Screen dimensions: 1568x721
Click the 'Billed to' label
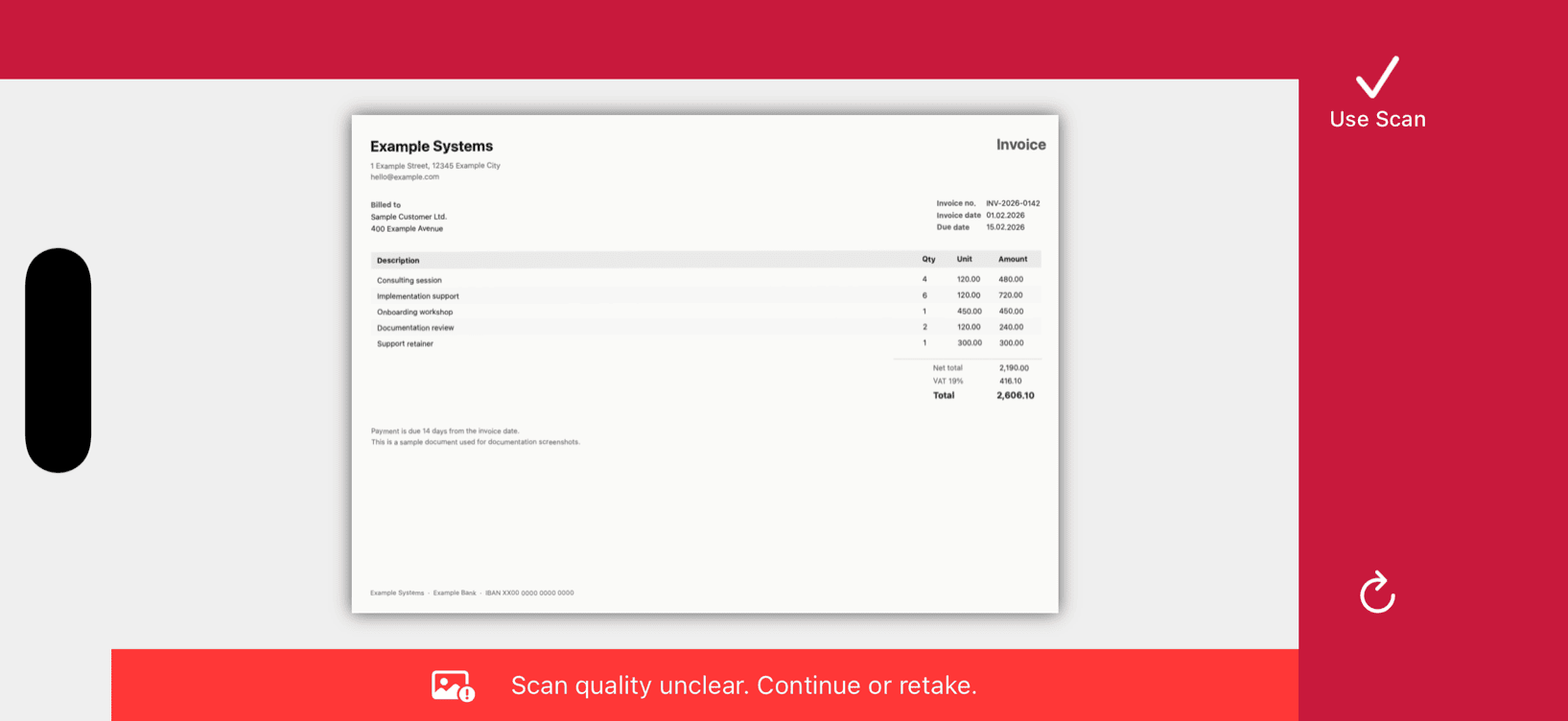coord(386,205)
